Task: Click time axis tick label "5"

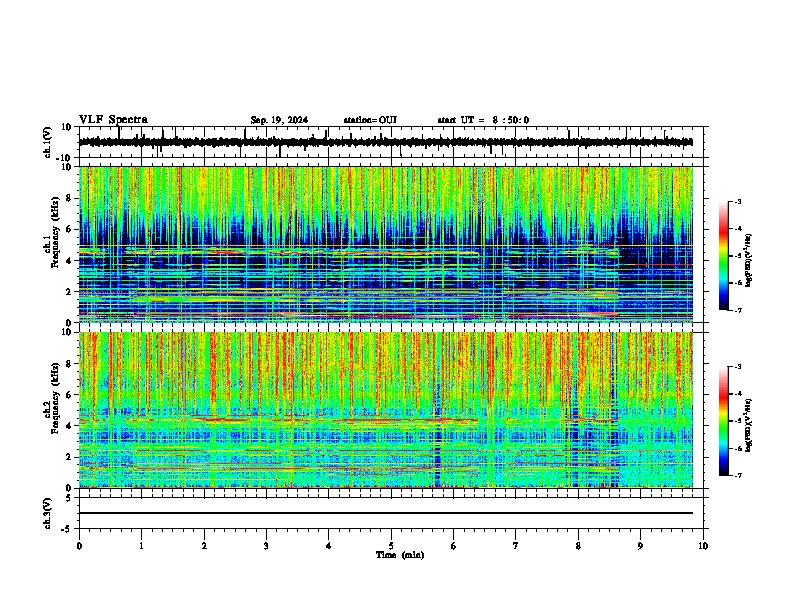Action: [x=391, y=546]
